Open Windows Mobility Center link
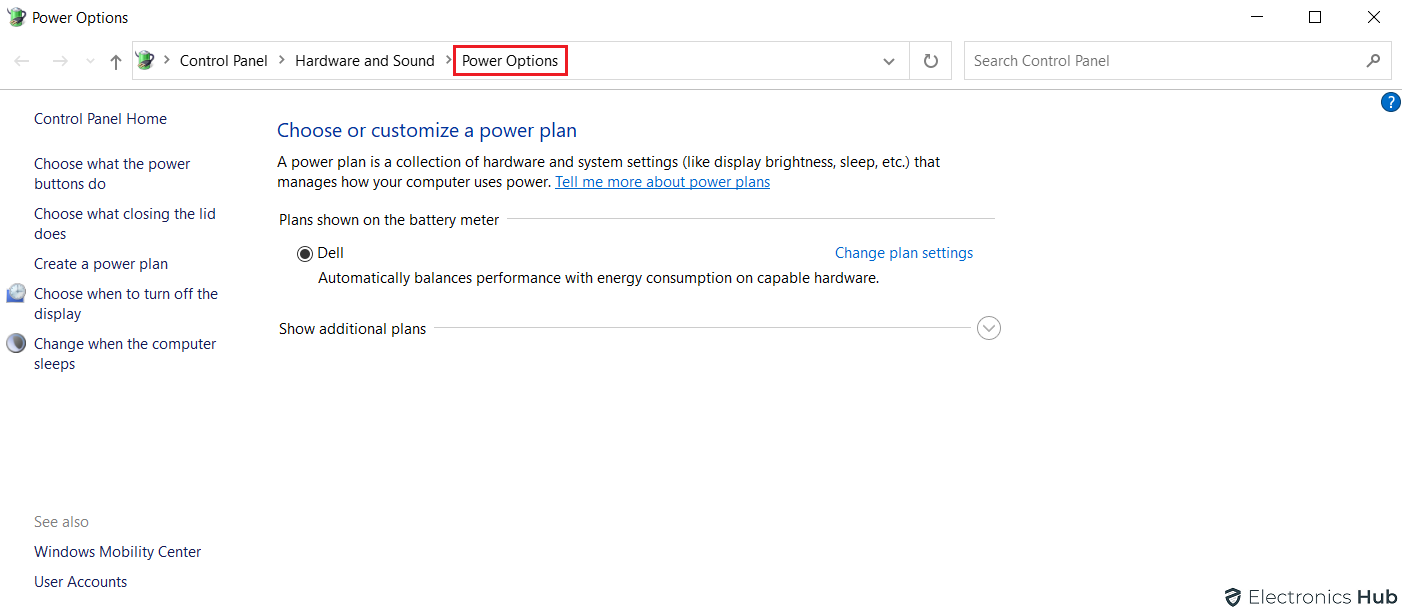The height and width of the screenshot is (611, 1402). pyautogui.click(x=118, y=552)
